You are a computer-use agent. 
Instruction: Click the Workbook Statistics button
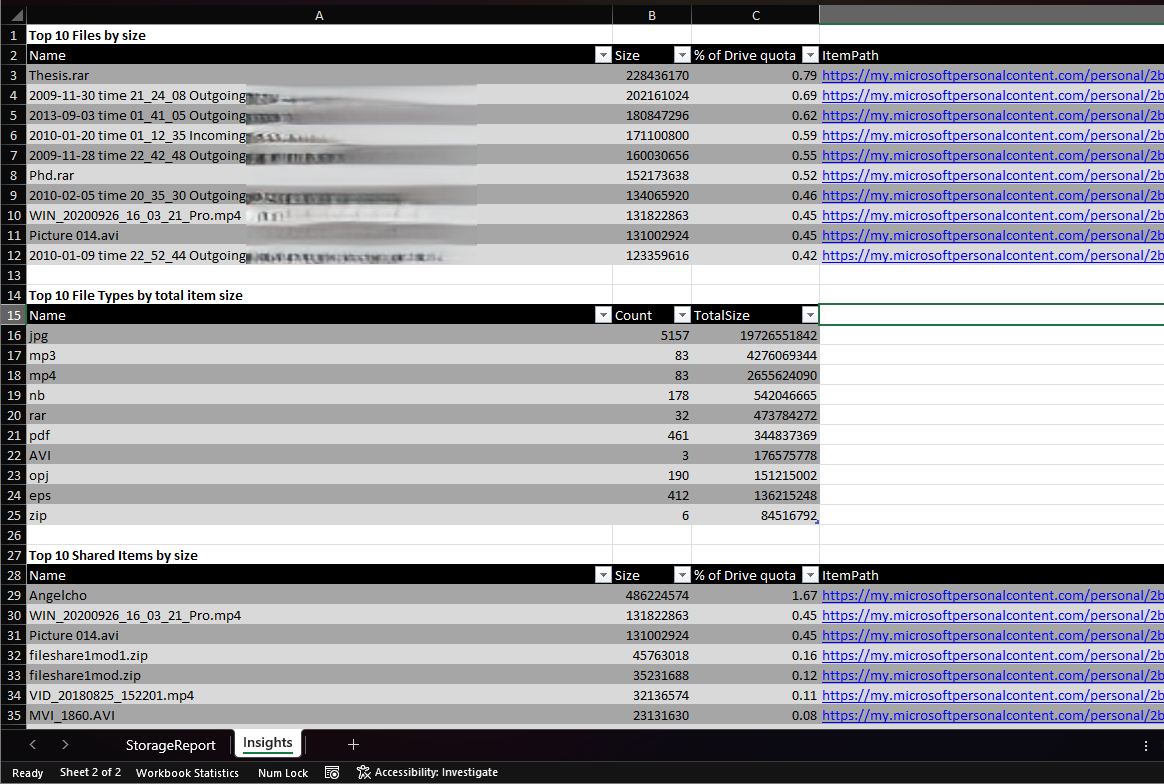click(x=187, y=772)
